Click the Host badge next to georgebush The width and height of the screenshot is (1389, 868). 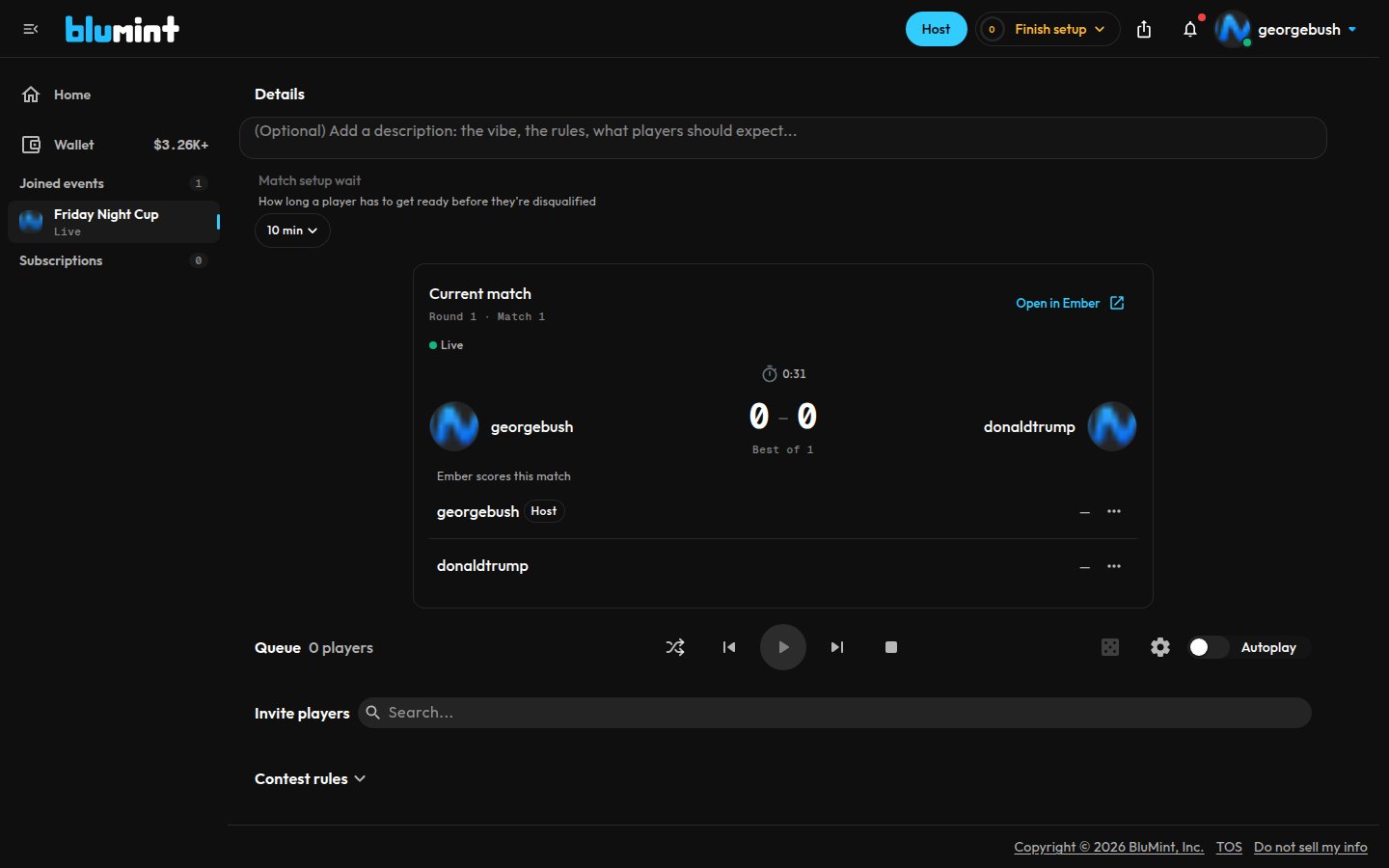click(544, 511)
